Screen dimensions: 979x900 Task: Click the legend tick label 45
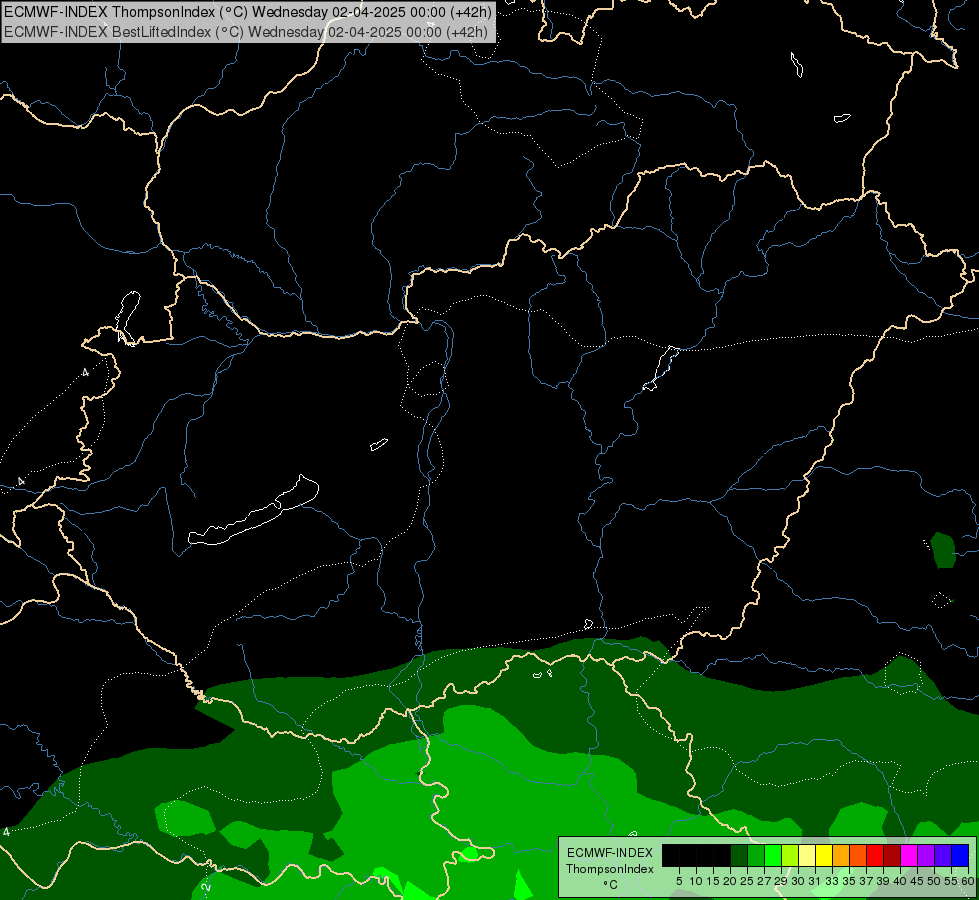coord(917,881)
